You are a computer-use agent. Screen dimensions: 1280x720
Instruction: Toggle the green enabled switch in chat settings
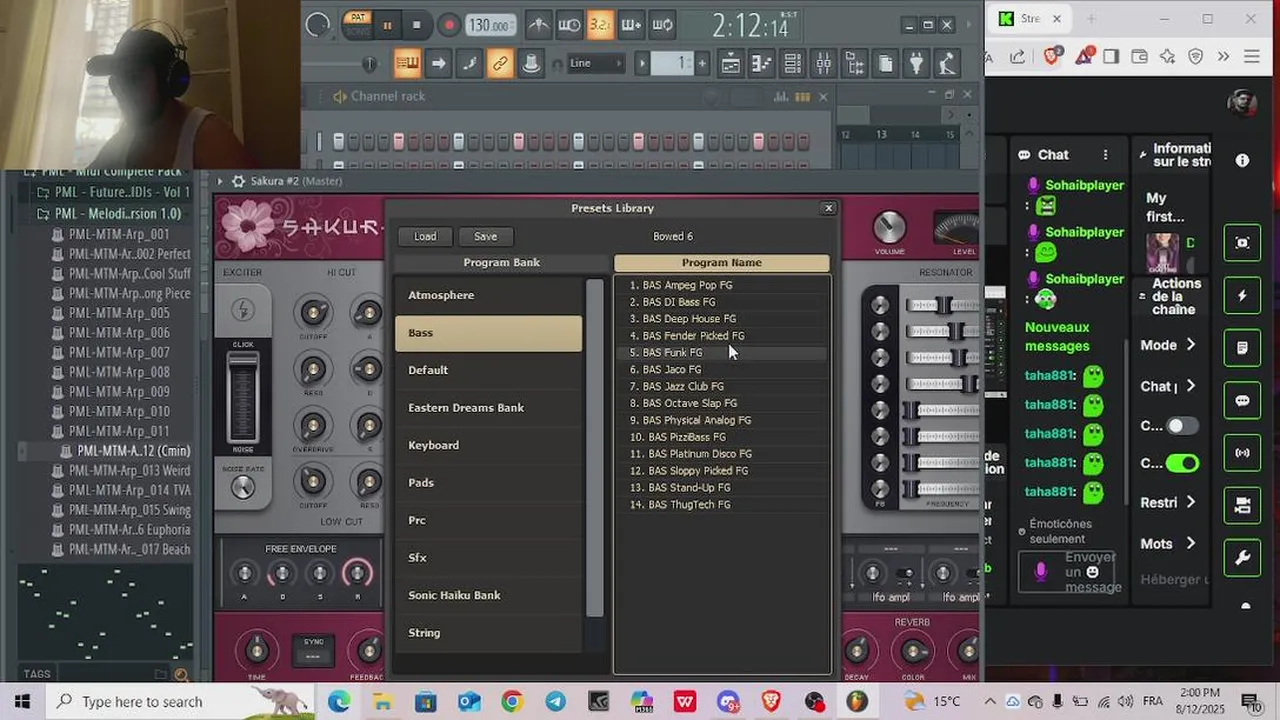point(1182,463)
